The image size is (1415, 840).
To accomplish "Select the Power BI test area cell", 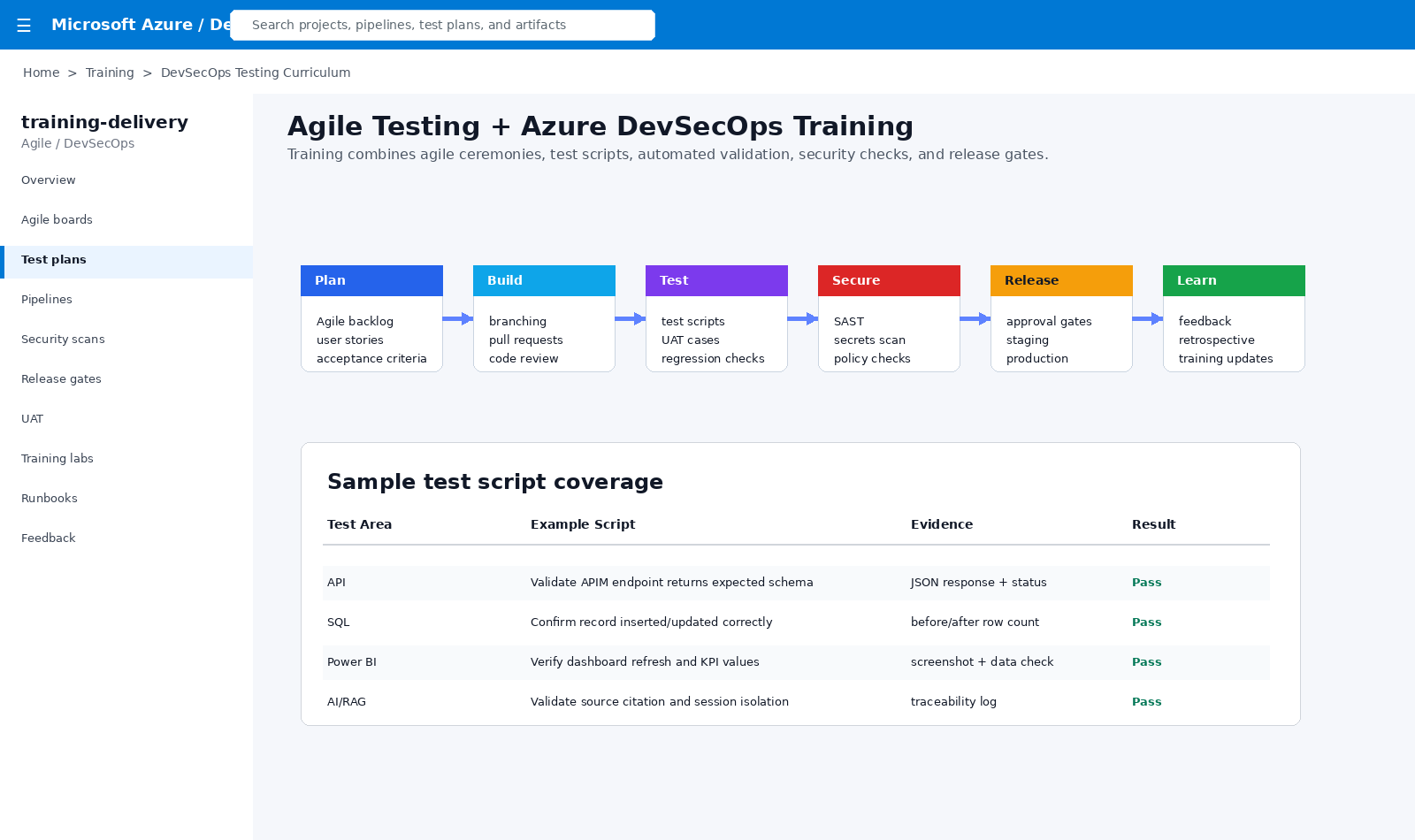I will pyautogui.click(x=351, y=662).
